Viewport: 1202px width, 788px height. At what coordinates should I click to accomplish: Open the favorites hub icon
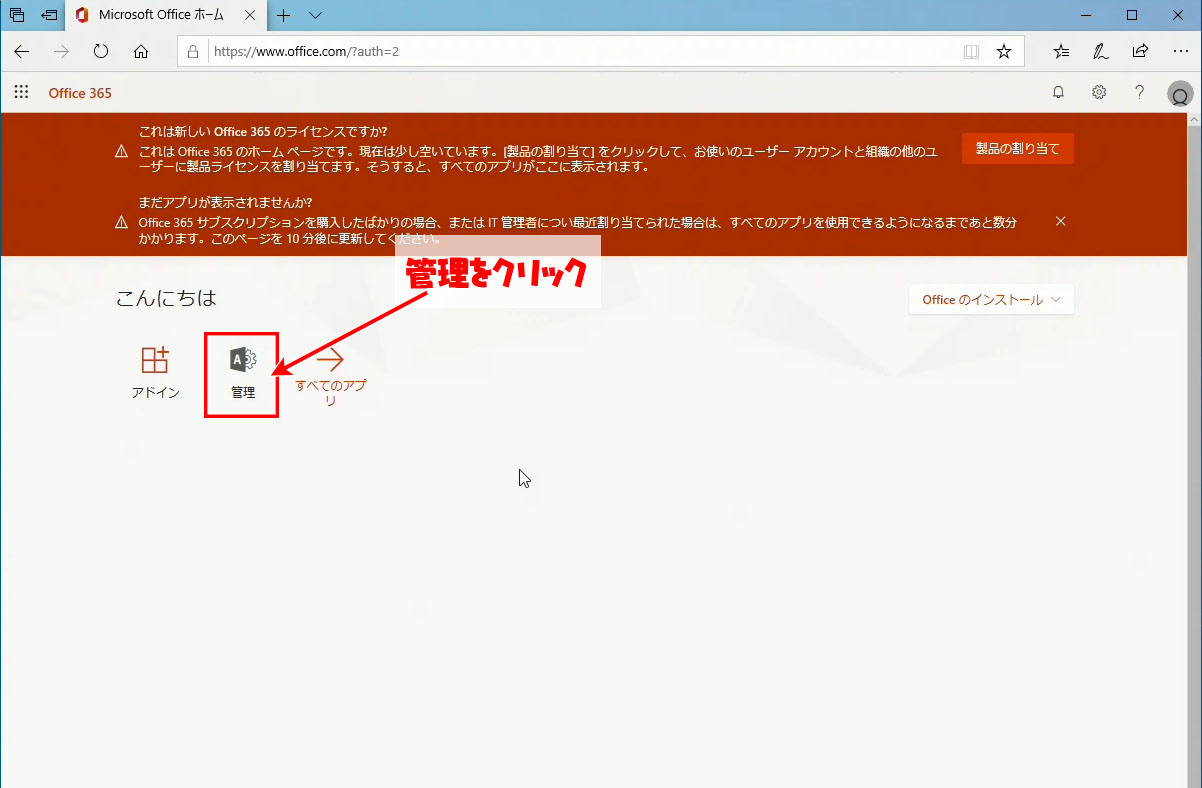[x=1061, y=51]
